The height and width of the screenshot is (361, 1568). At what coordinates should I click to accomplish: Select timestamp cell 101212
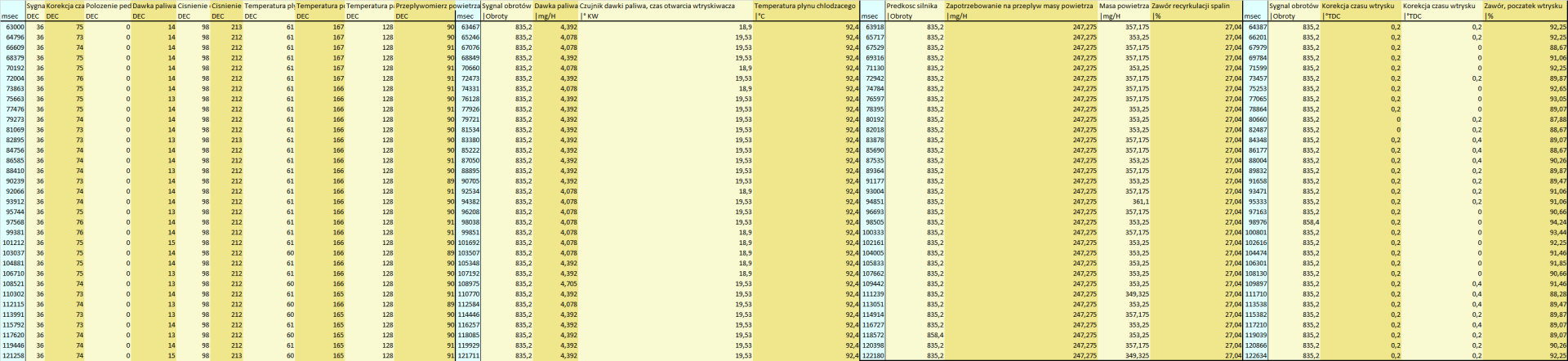point(13,243)
